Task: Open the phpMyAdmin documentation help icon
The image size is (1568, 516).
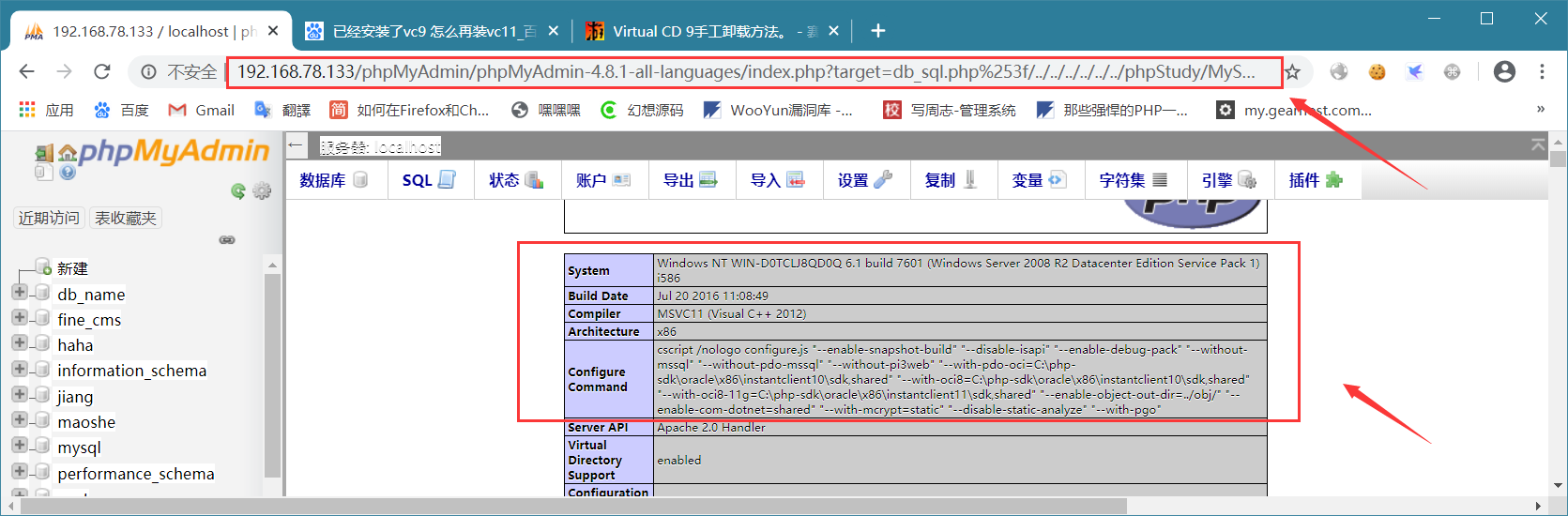Action: (68, 172)
